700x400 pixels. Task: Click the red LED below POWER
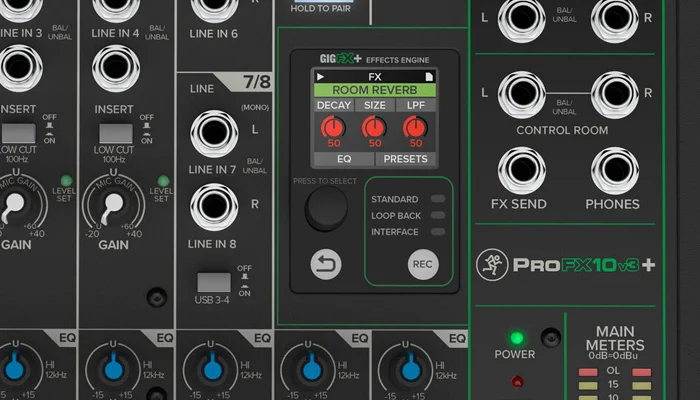point(517,382)
